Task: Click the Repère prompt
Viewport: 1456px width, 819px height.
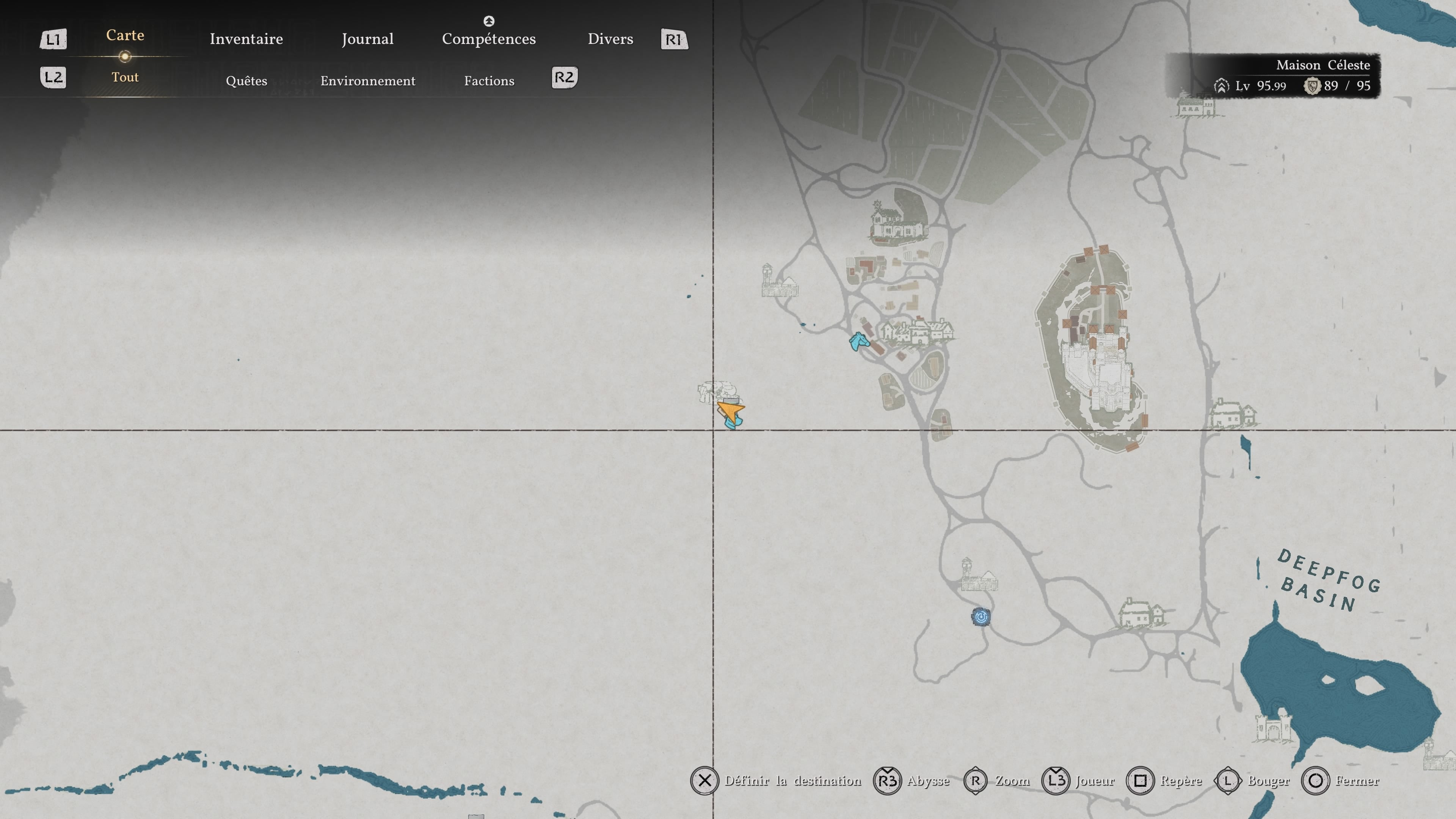Action: coord(1164,781)
